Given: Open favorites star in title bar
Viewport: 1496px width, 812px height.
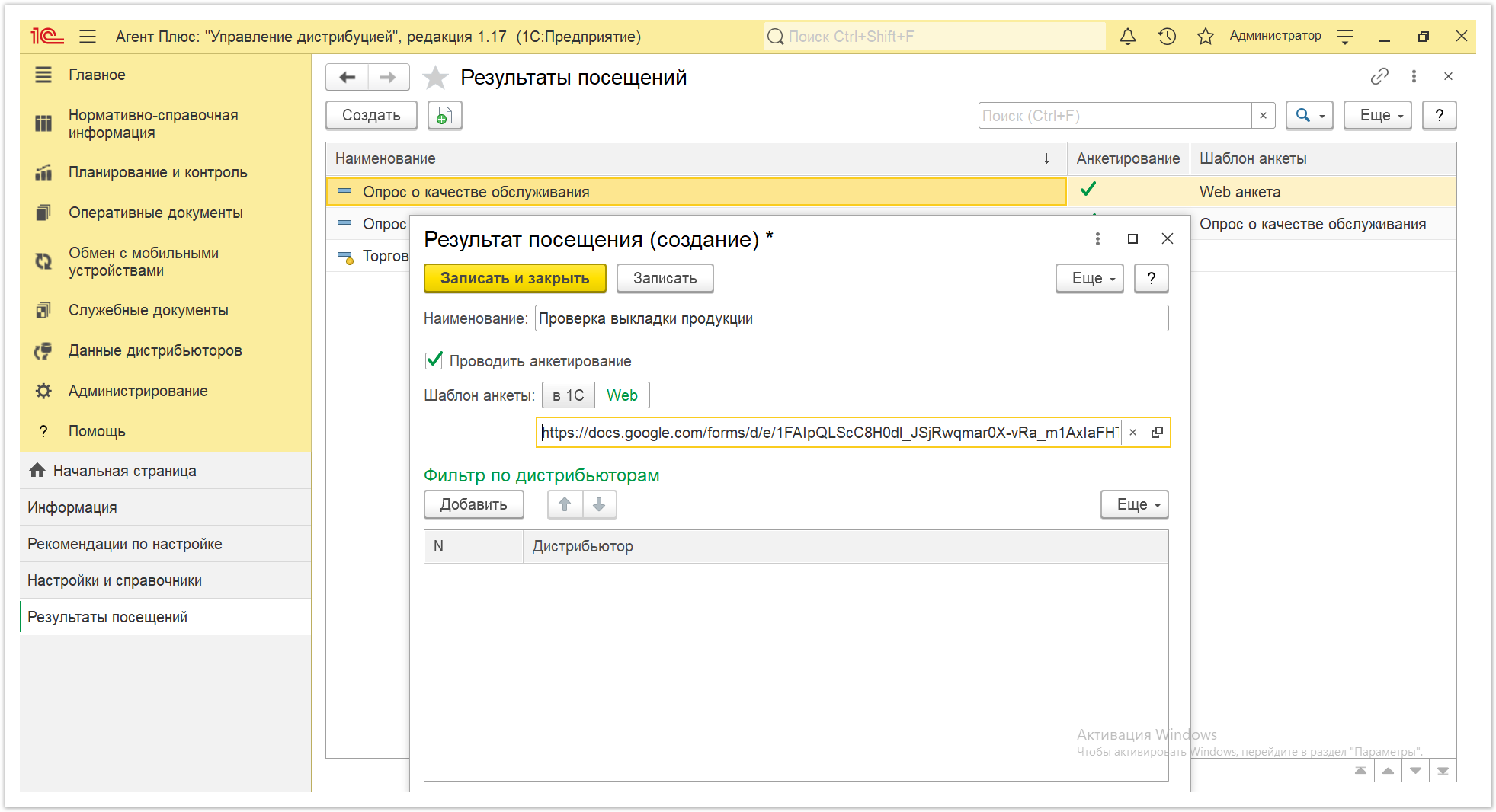Looking at the screenshot, I should [x=1205, y=36].
